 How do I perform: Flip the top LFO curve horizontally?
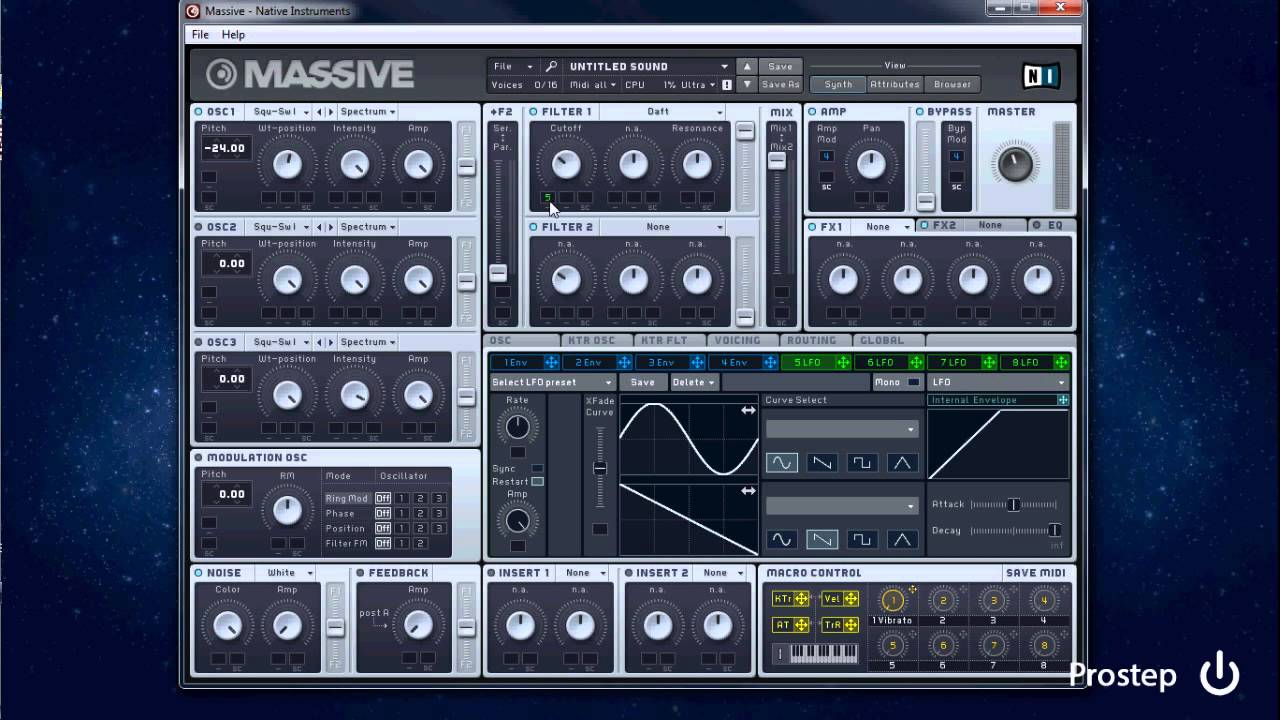pos(748,410)
